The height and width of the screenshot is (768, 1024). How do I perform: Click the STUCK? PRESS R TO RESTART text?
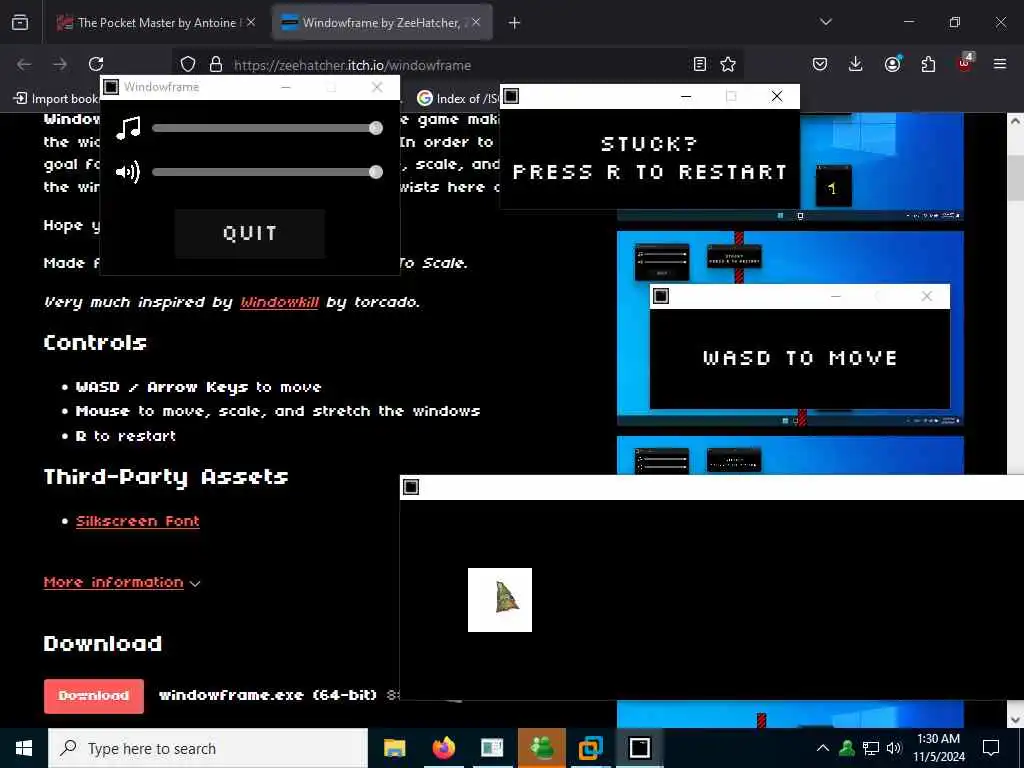[650, 158]
